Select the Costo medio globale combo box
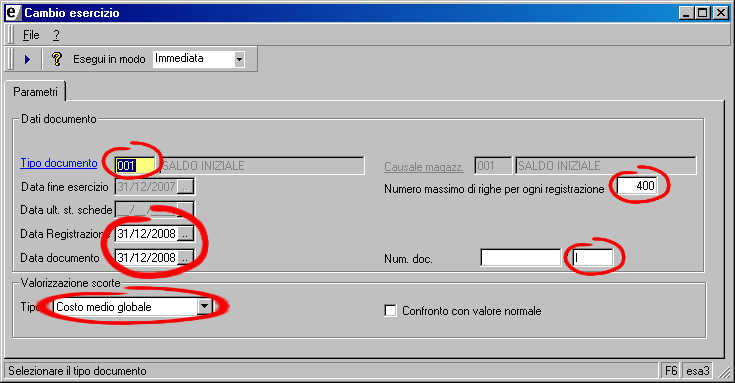Screen dimensions: 735x383 [132, 307]
